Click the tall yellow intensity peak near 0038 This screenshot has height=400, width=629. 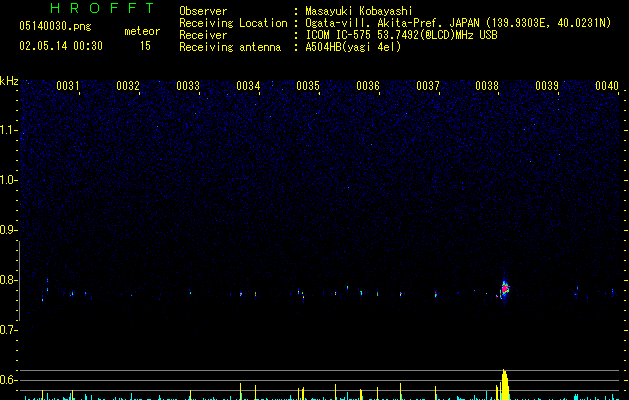click(505, 384)
